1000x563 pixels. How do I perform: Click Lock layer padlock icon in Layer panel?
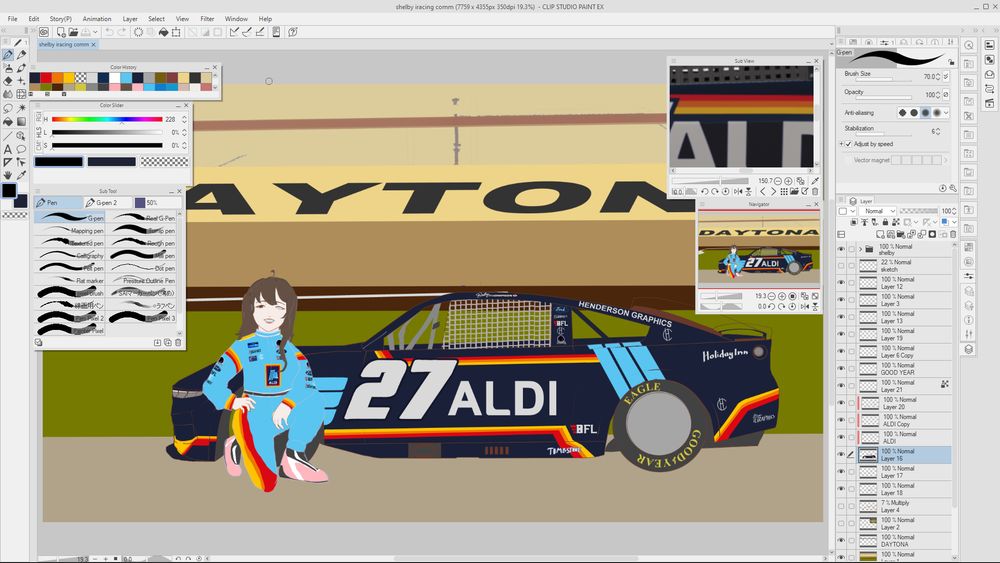pyautogui.click(x=885, y=222)
